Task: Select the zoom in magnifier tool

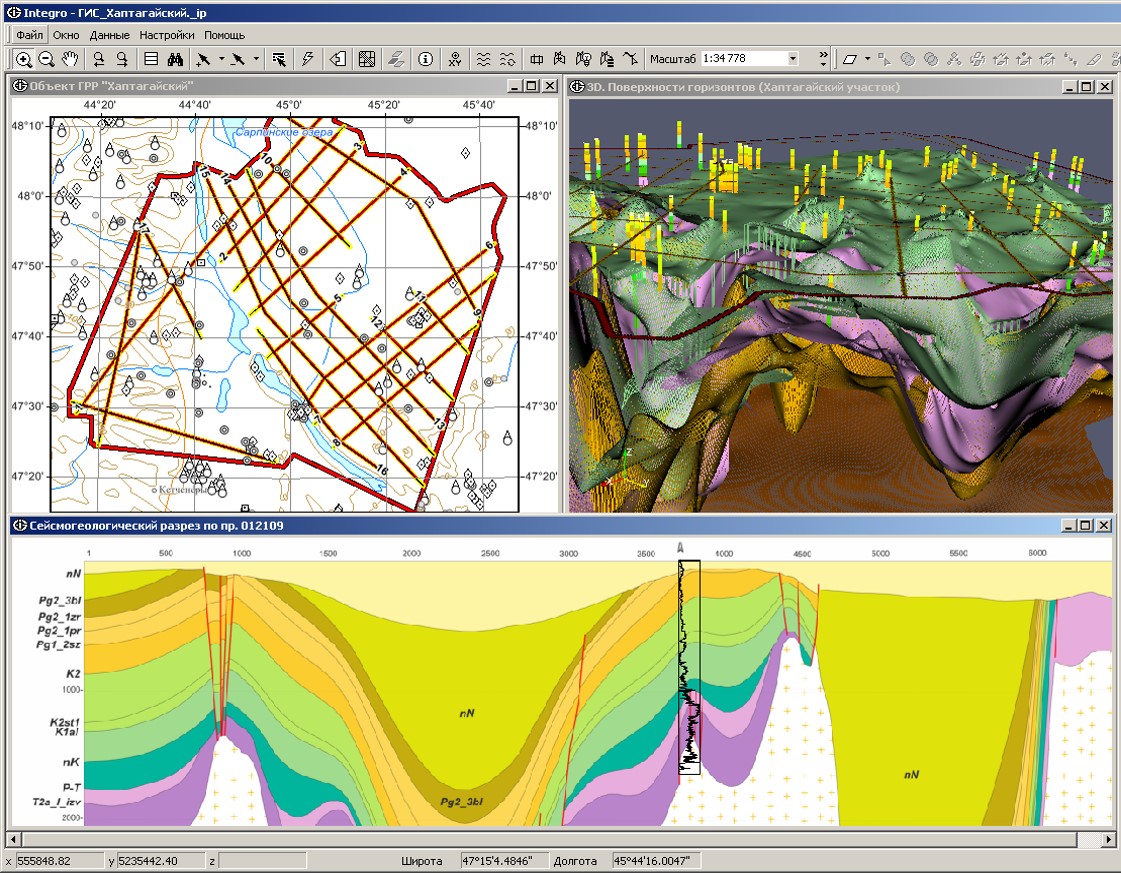Action: [x=24, y=59]
